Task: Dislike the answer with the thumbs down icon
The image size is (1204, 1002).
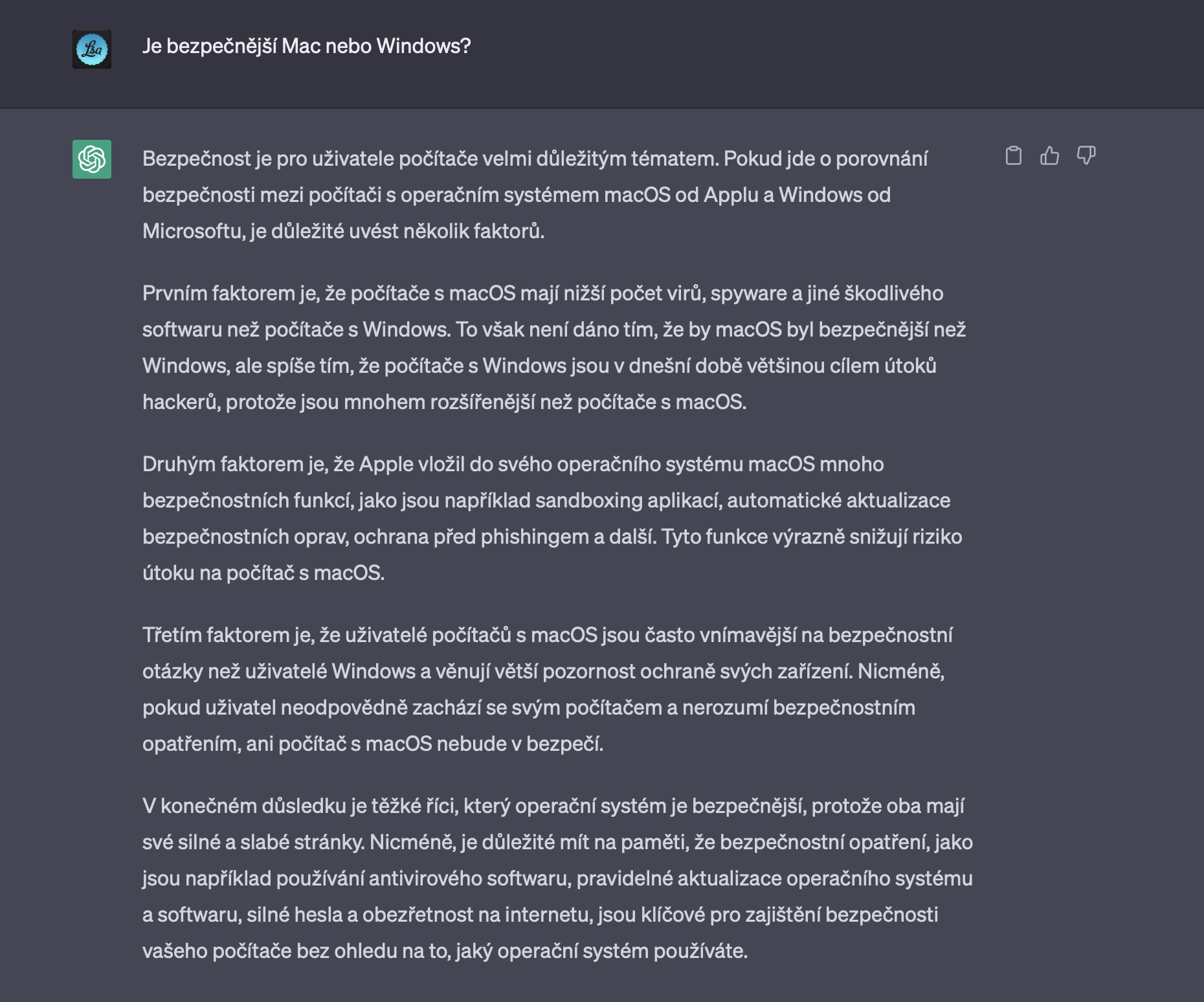Action: (1086, 156)
